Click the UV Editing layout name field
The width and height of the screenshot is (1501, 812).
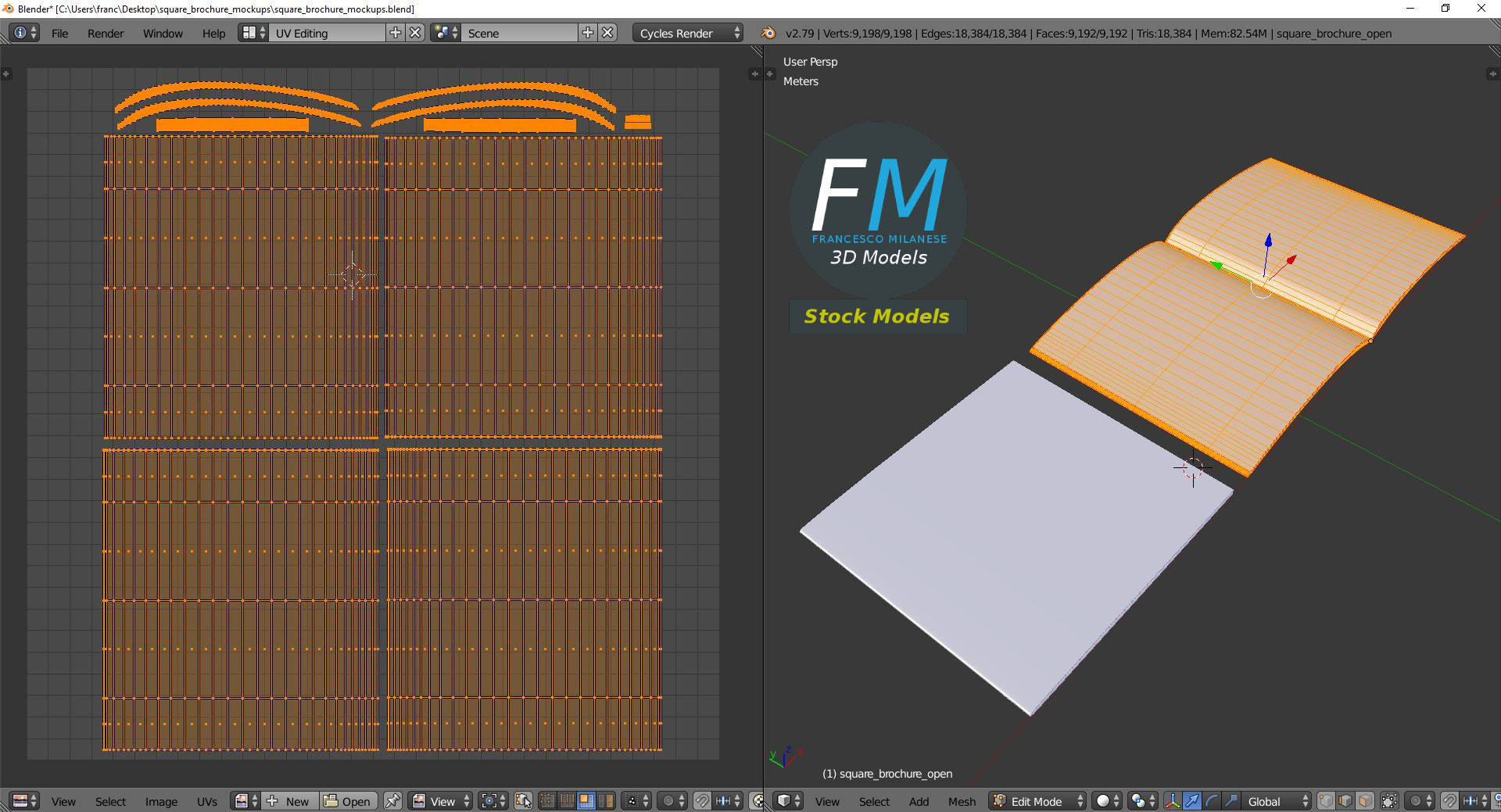coord(328,34)
